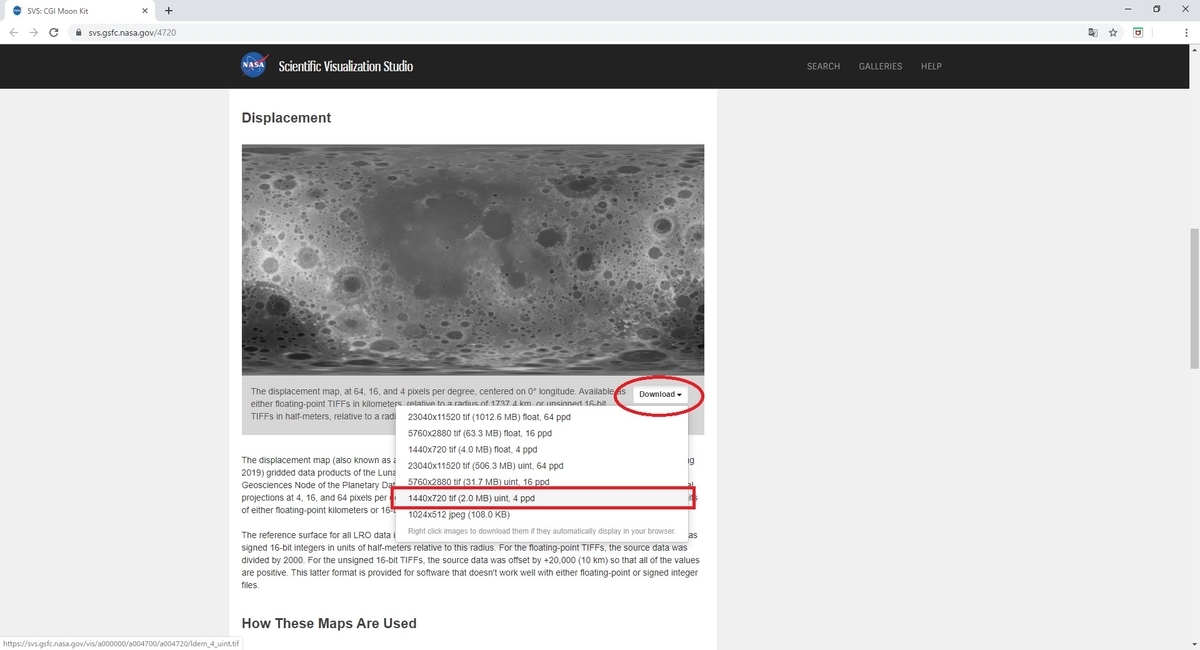Bookmark this page with the star icon

1113,32
